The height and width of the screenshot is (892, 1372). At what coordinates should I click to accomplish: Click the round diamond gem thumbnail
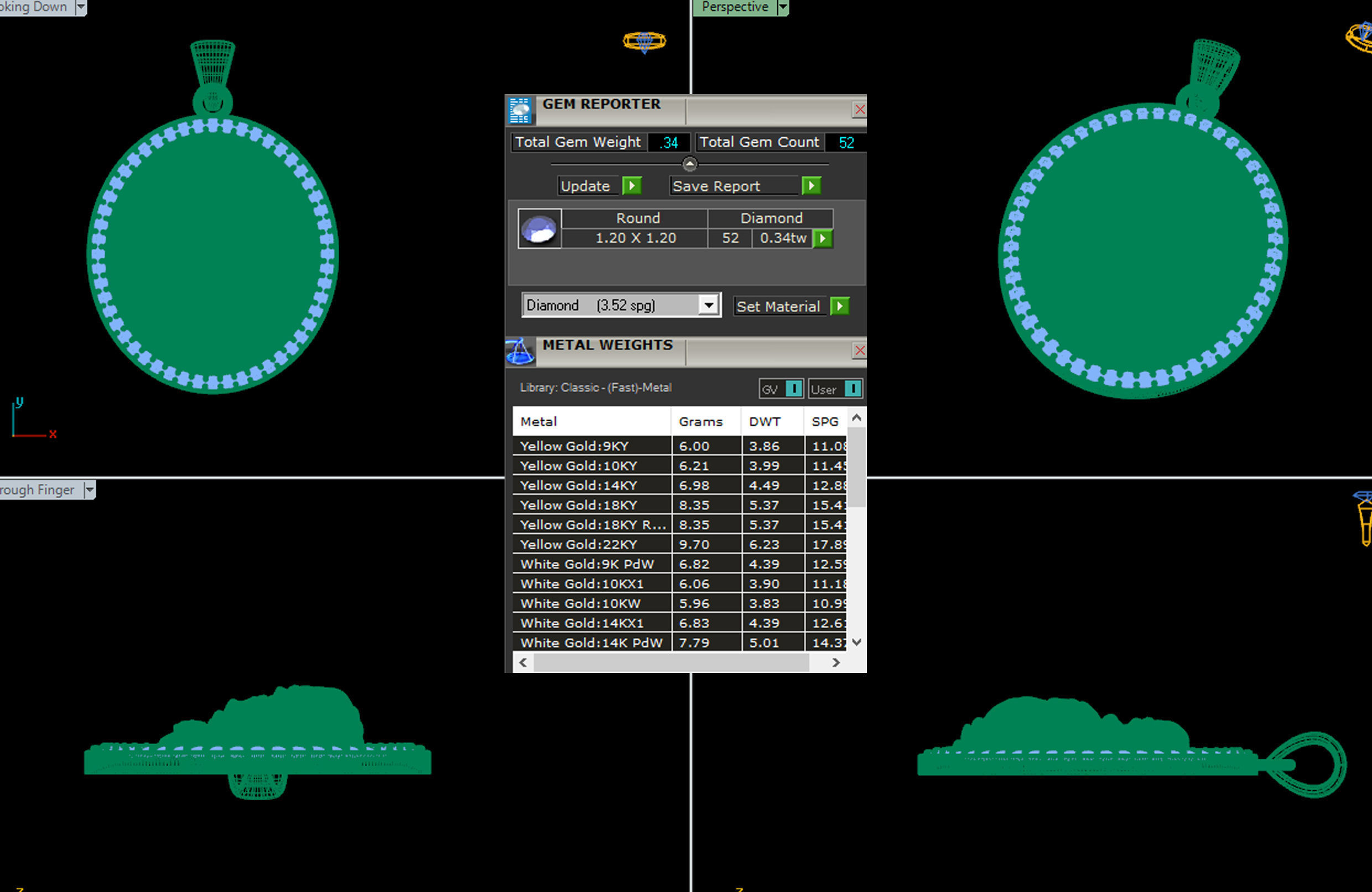[x=539, y=229]
